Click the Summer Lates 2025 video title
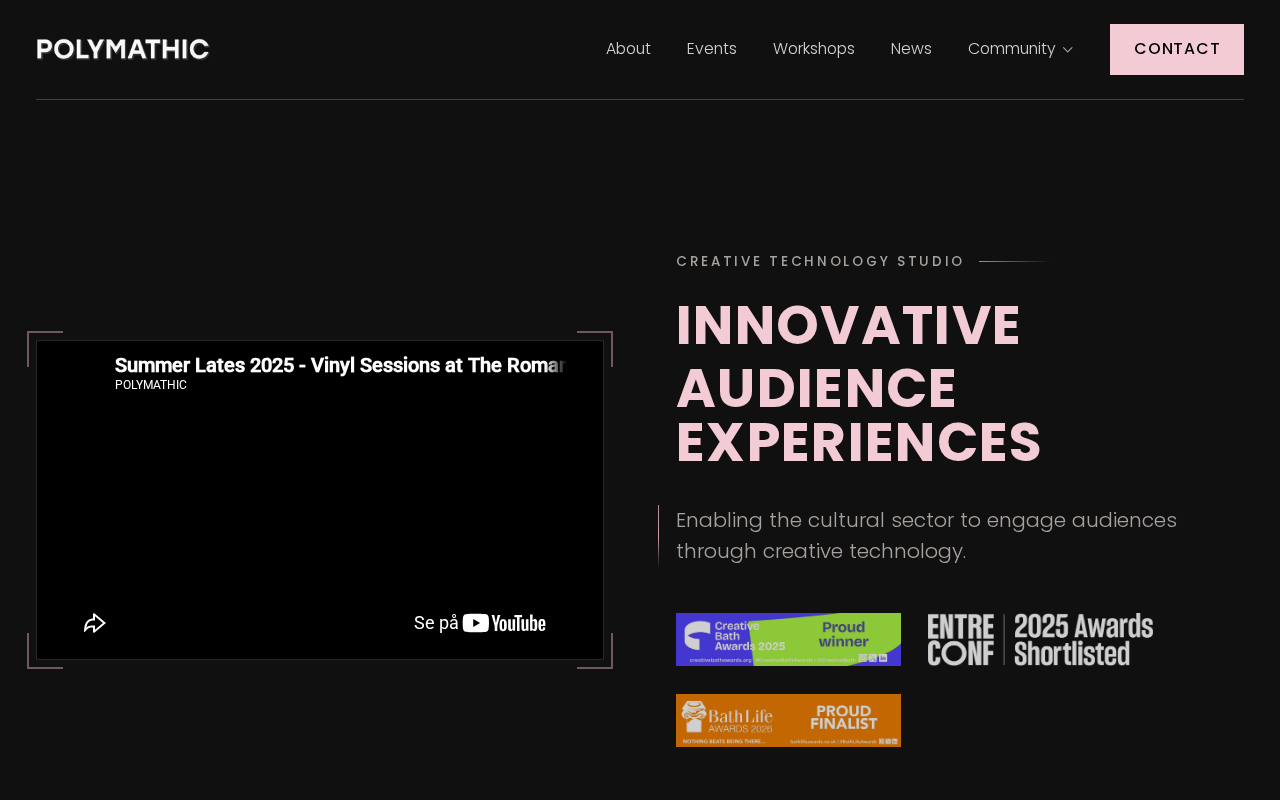The width and height of the screenshot is (1280, 800). (x=341, y=365)
